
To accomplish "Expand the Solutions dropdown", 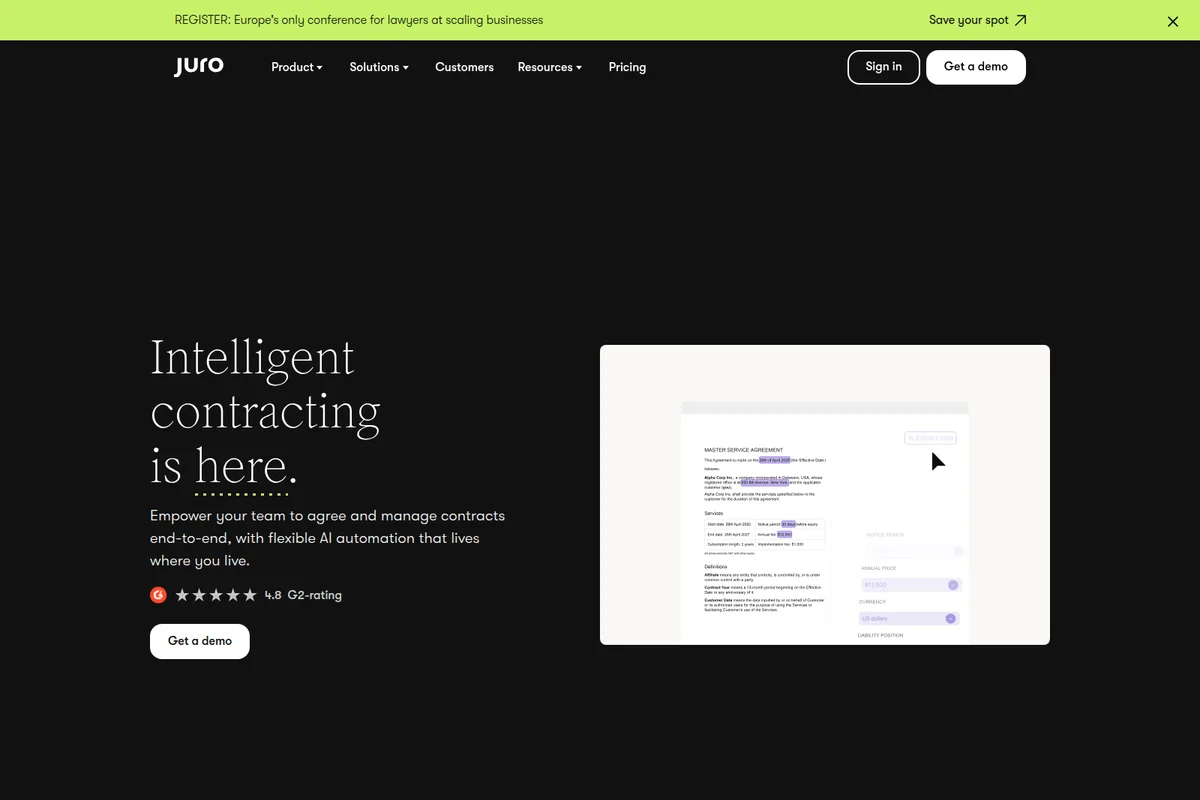I will click(378, 67).
